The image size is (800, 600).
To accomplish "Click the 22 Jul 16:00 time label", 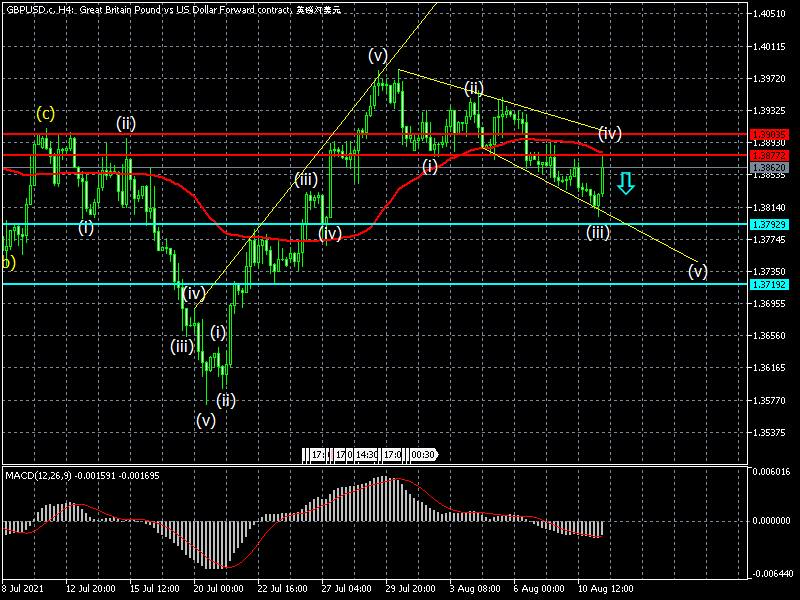I will [x=282, y=588].
